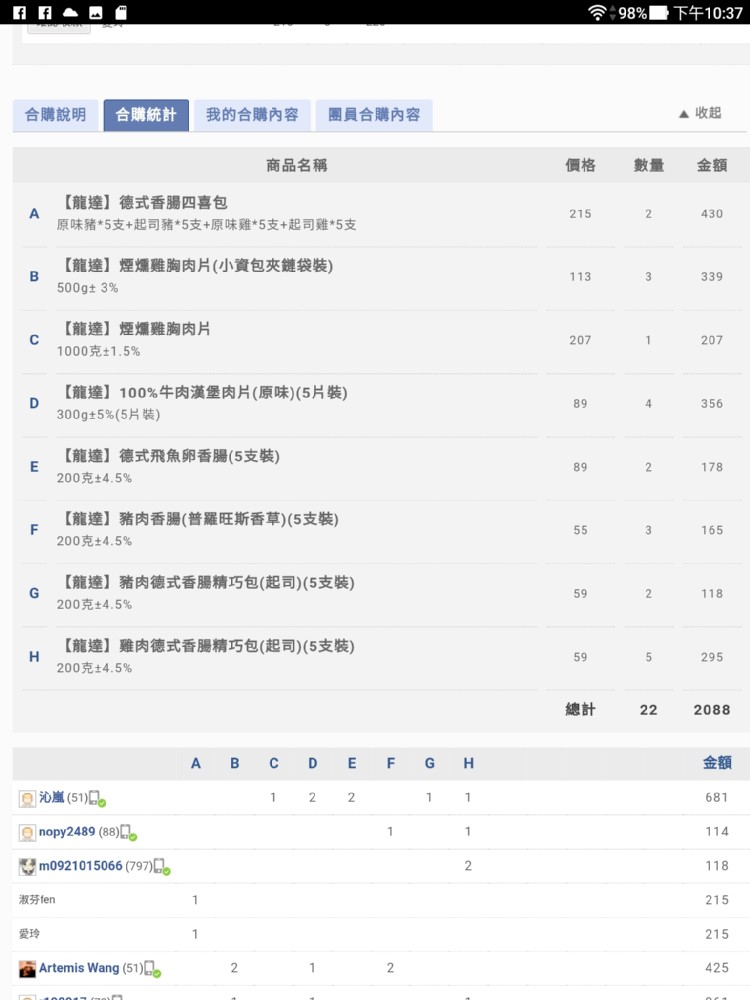Tap phone verified icon beside nopy2489

pyautogui.click(x=128, y=833)
